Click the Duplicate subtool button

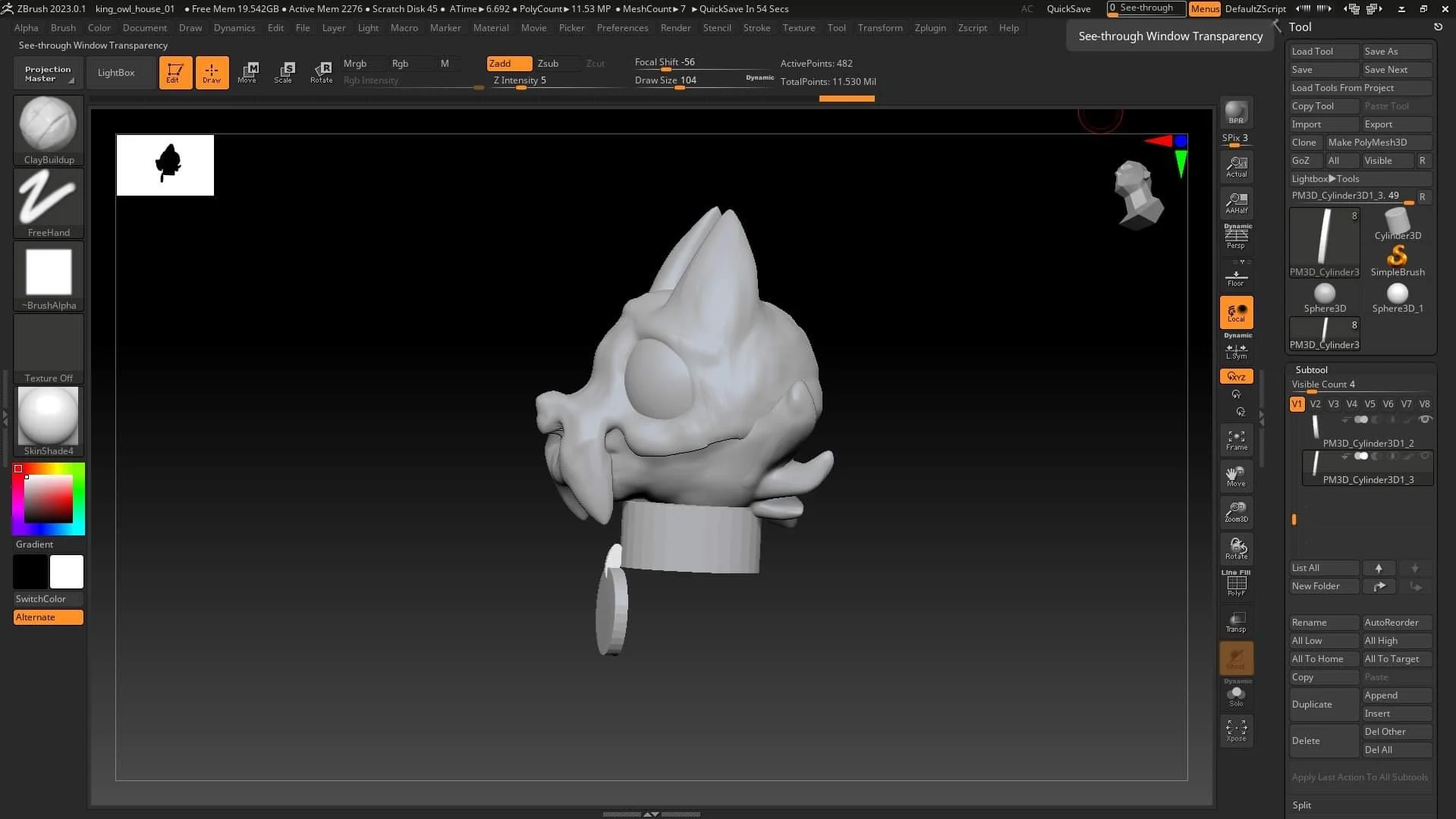[x=1324, y=704]
